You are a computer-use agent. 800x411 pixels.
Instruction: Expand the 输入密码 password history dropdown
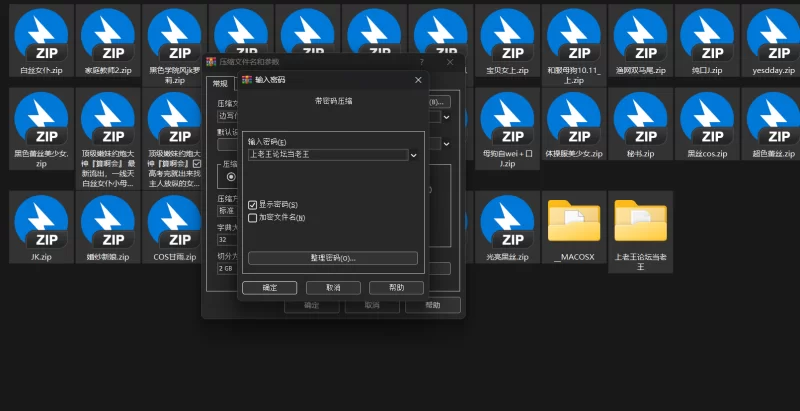point(414,155)
